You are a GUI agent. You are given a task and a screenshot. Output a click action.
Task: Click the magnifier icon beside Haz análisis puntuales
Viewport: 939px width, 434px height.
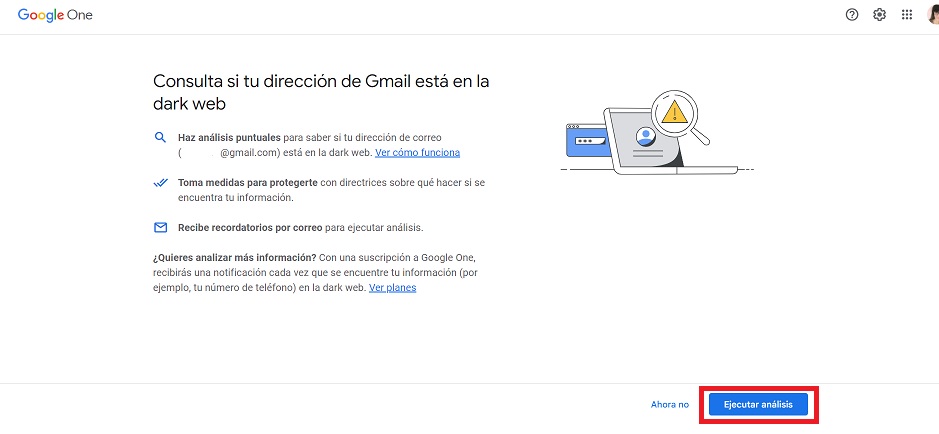(x=160, y=137)
